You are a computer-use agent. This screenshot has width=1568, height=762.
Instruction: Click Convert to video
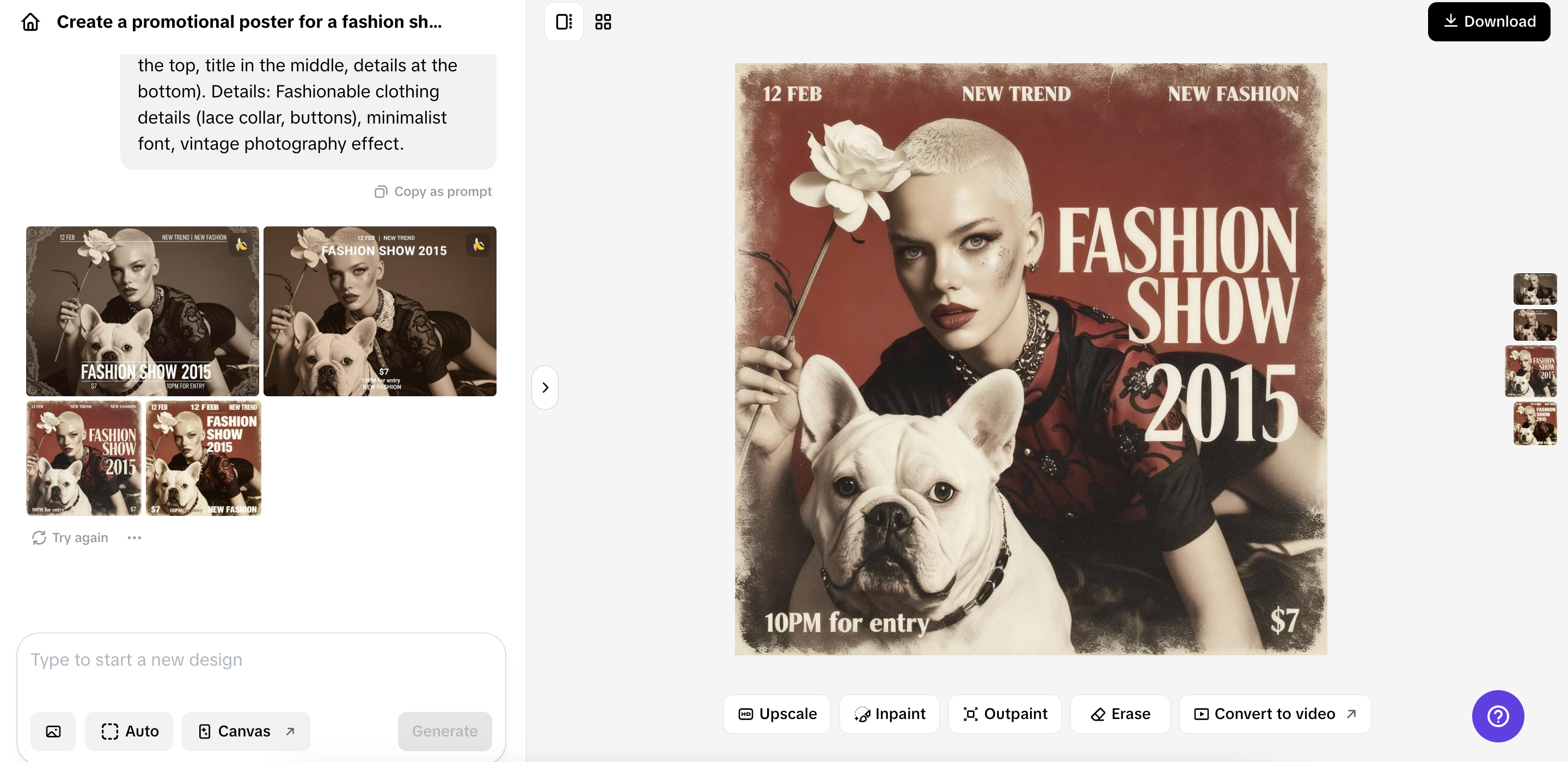(1275, 714)
